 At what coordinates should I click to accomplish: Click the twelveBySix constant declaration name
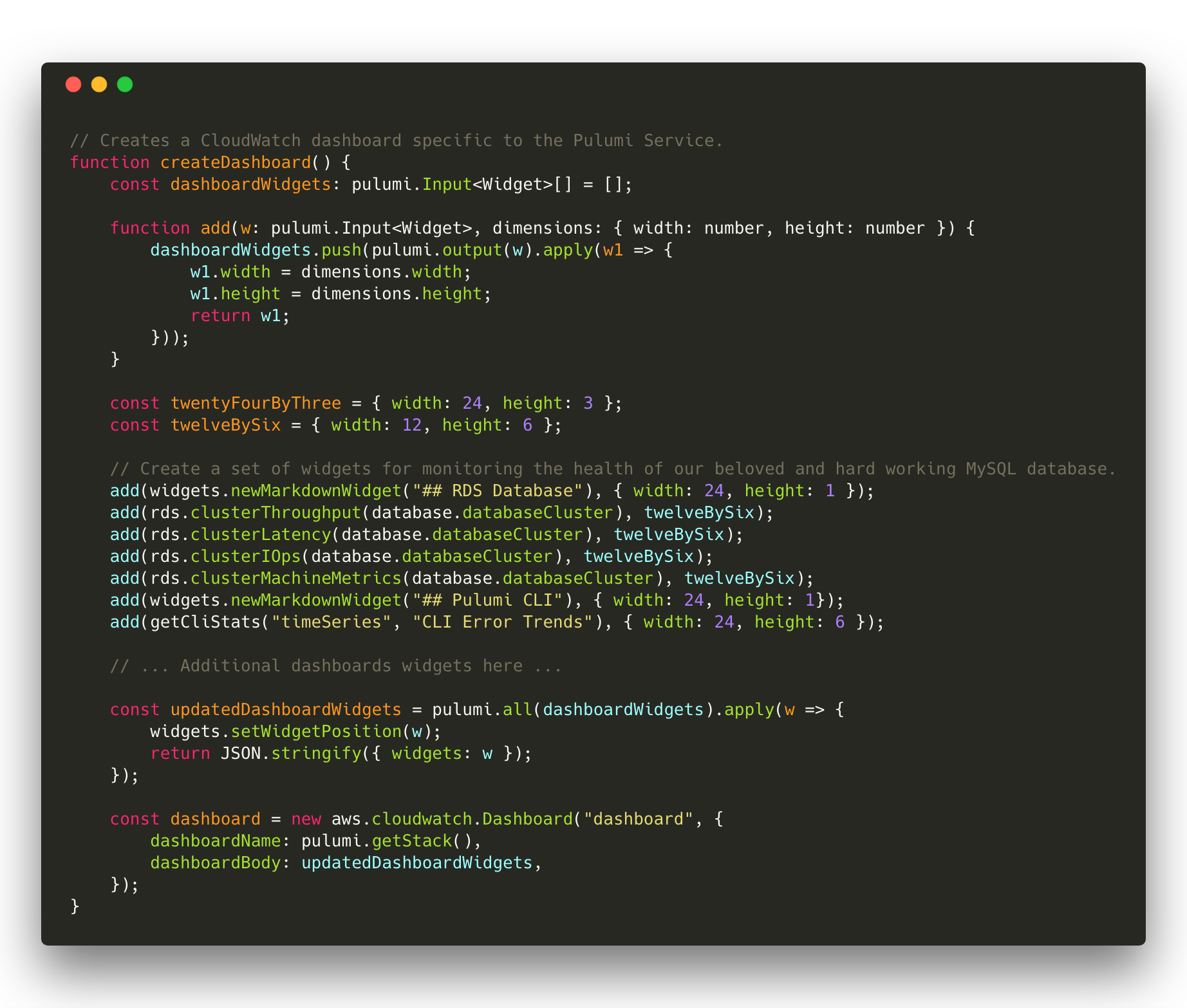pos(225,425)
